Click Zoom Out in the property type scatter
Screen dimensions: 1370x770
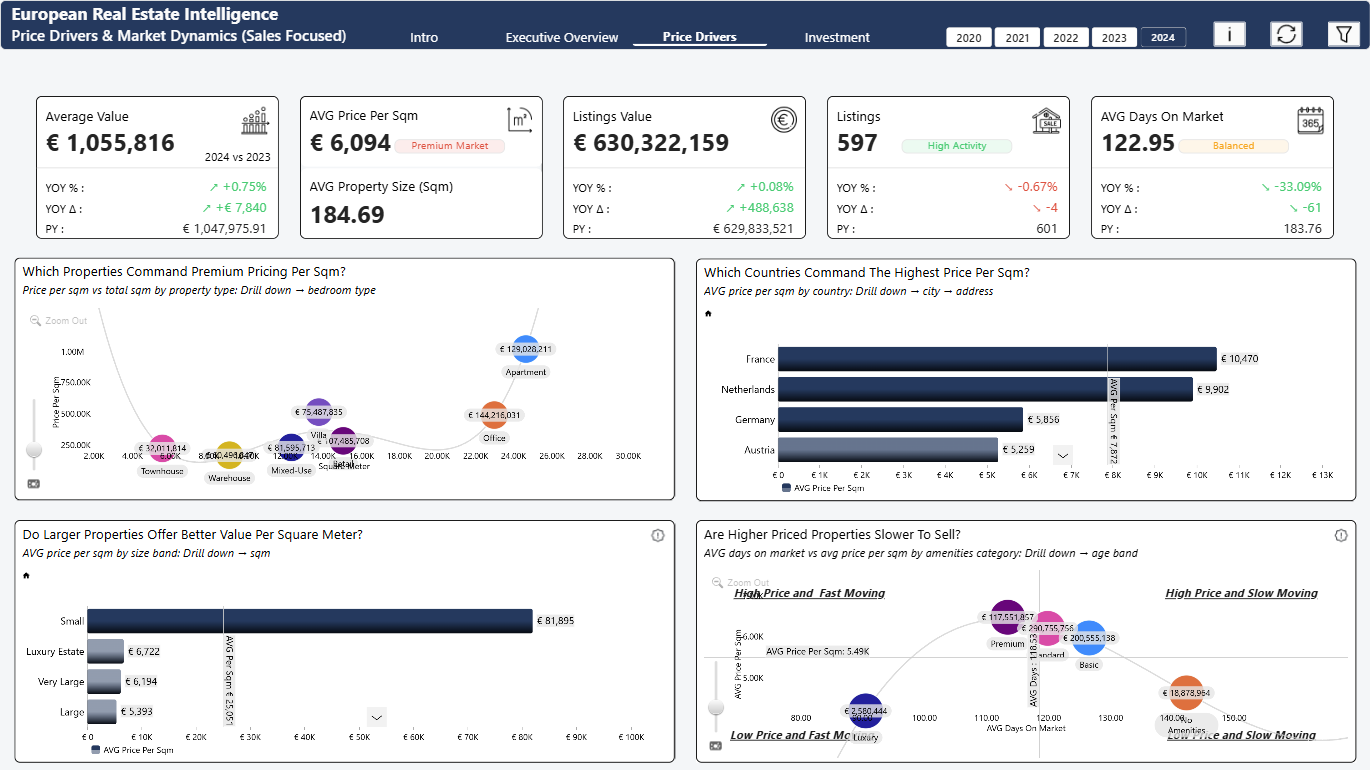[x=59, y=320]
